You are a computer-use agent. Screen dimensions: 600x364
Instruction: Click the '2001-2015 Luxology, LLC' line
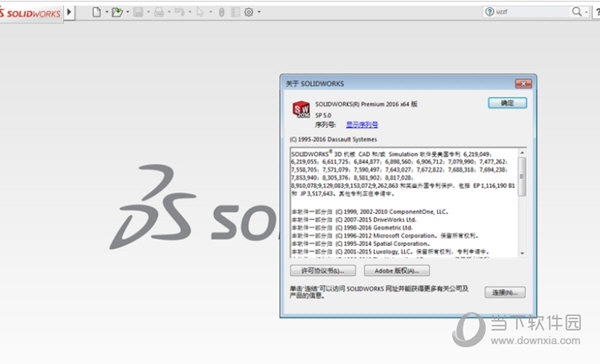(x=391, y=252)
